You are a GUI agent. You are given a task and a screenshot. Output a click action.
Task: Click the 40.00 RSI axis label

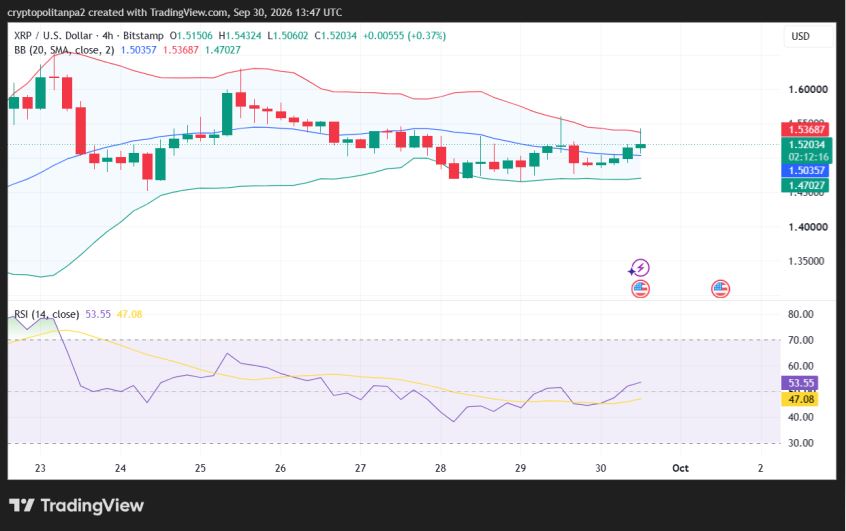(801, 417)
